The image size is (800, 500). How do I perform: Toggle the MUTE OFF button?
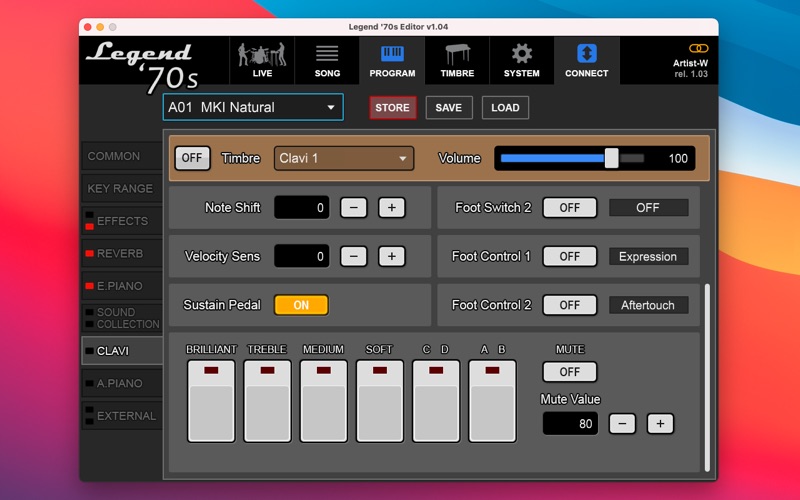point(569,372)
